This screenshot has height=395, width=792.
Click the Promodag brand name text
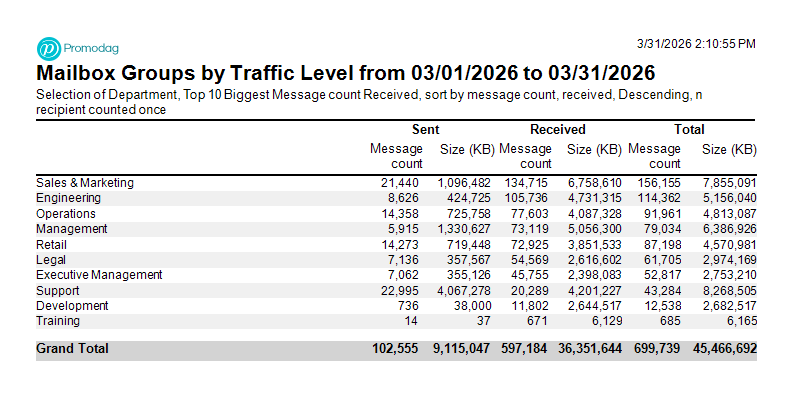point(91,49)
